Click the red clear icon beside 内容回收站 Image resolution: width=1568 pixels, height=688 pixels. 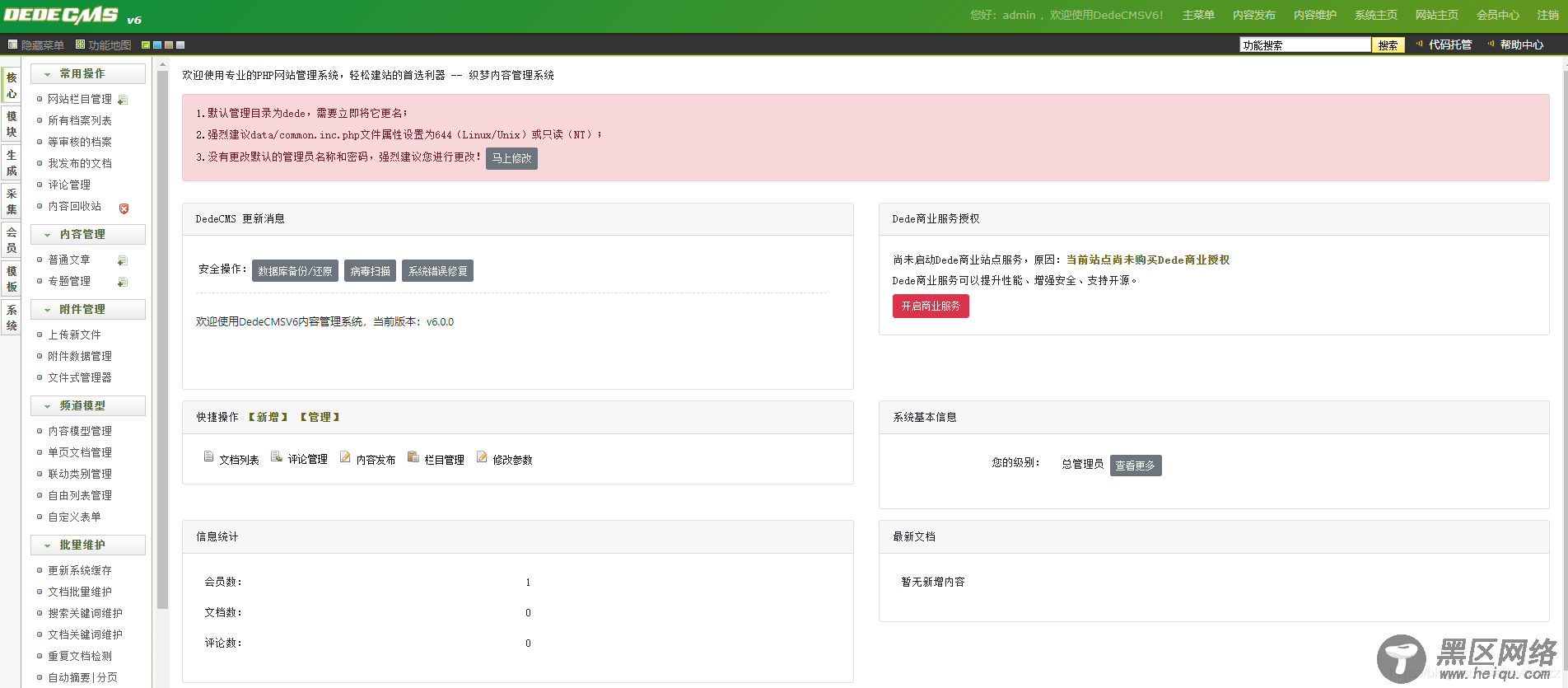click(x=124, y=208)
